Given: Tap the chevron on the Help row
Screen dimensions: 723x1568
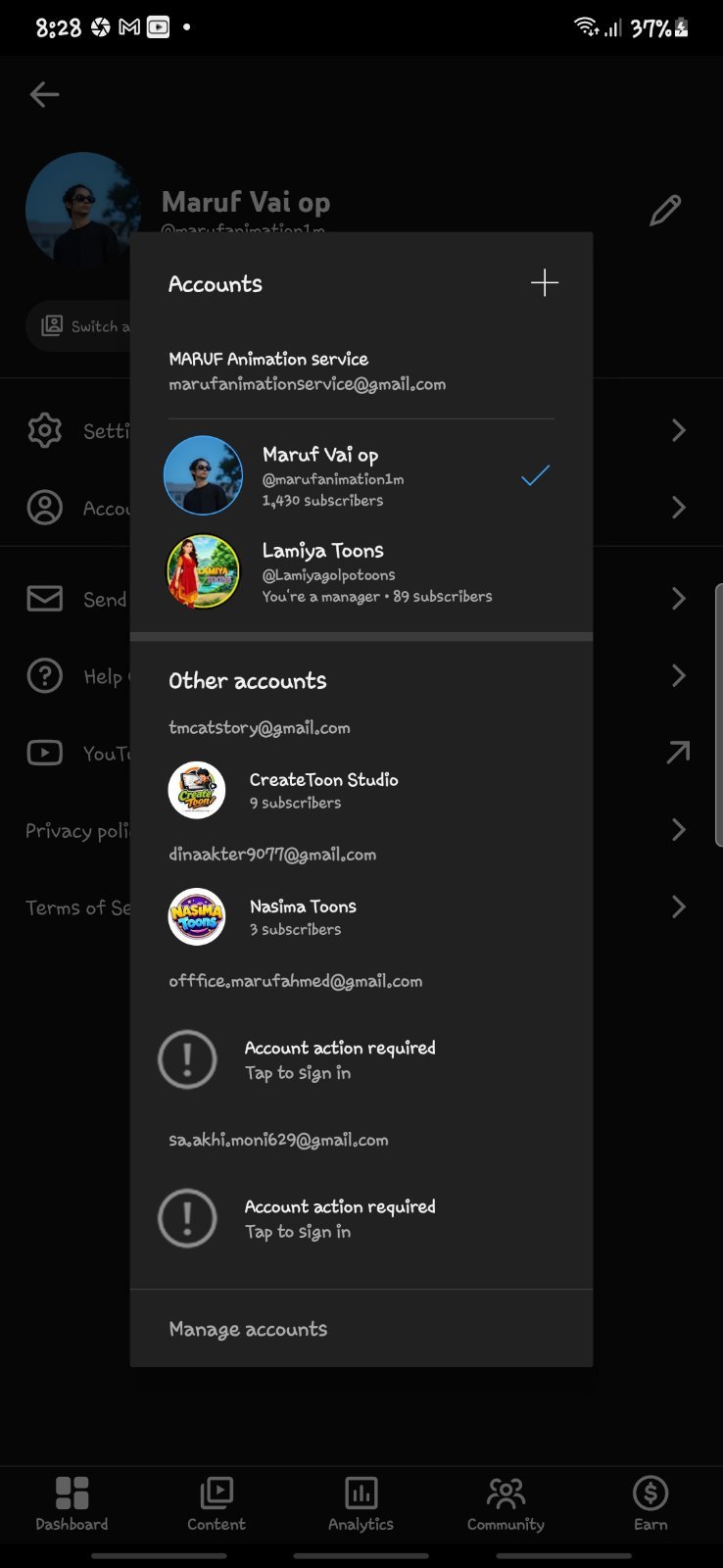Looking at the screenshot, I should pos(679,676).
